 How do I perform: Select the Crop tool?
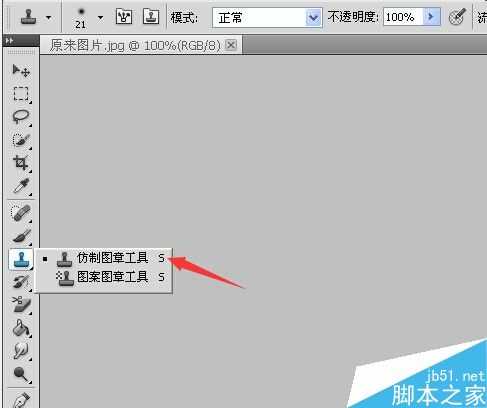tap(21, 163)
